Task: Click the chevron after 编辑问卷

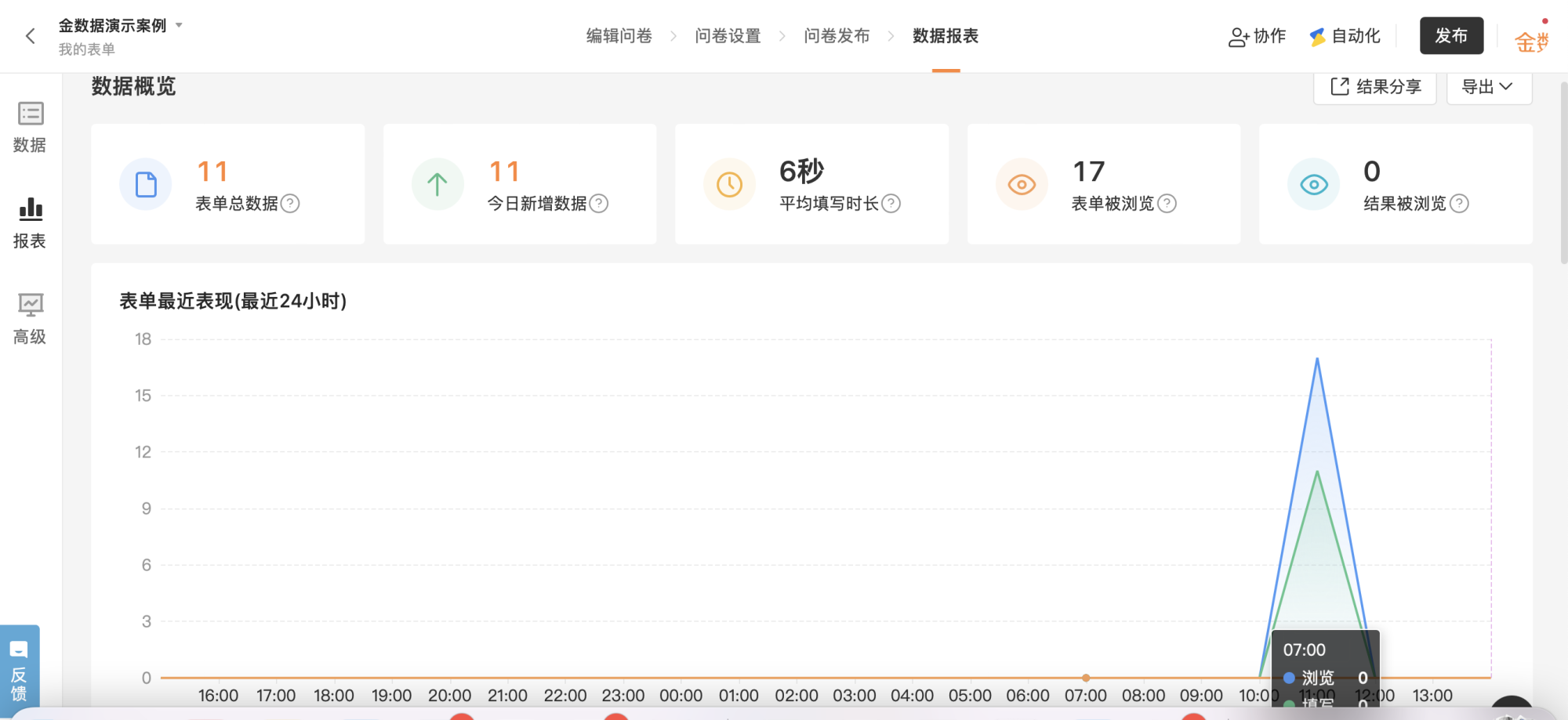Action: click(x=673, y=36)
